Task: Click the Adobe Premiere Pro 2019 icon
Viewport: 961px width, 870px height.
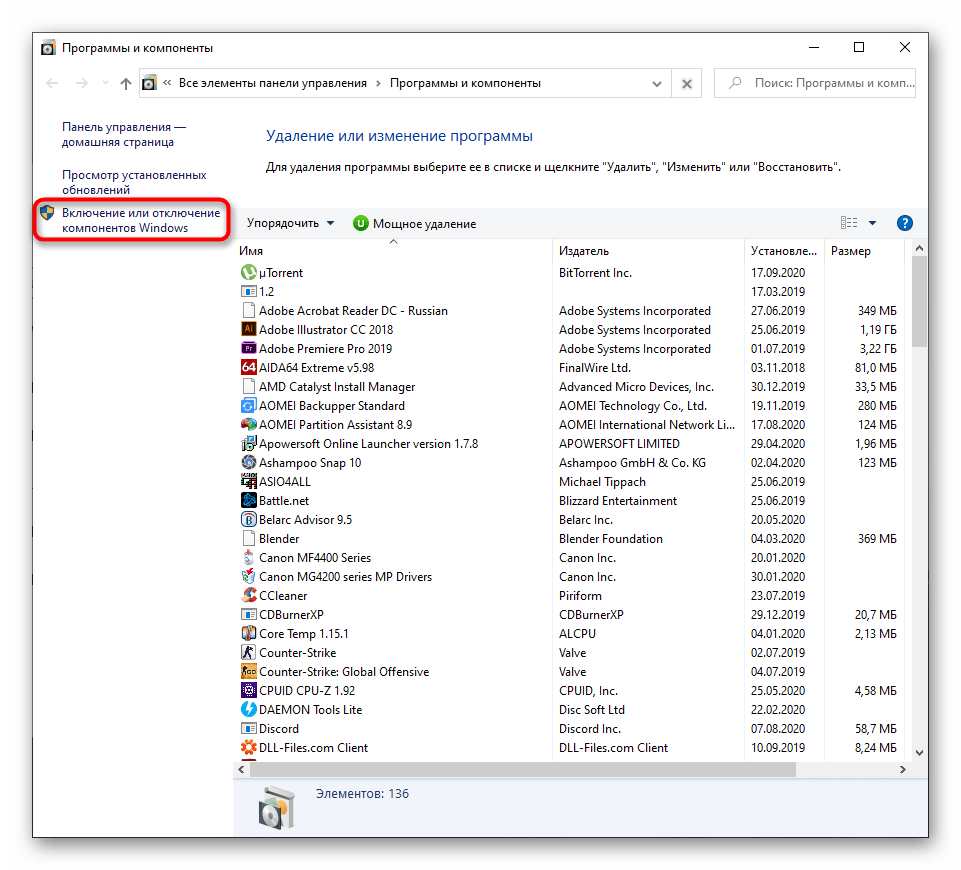Action: pos(249,349)
